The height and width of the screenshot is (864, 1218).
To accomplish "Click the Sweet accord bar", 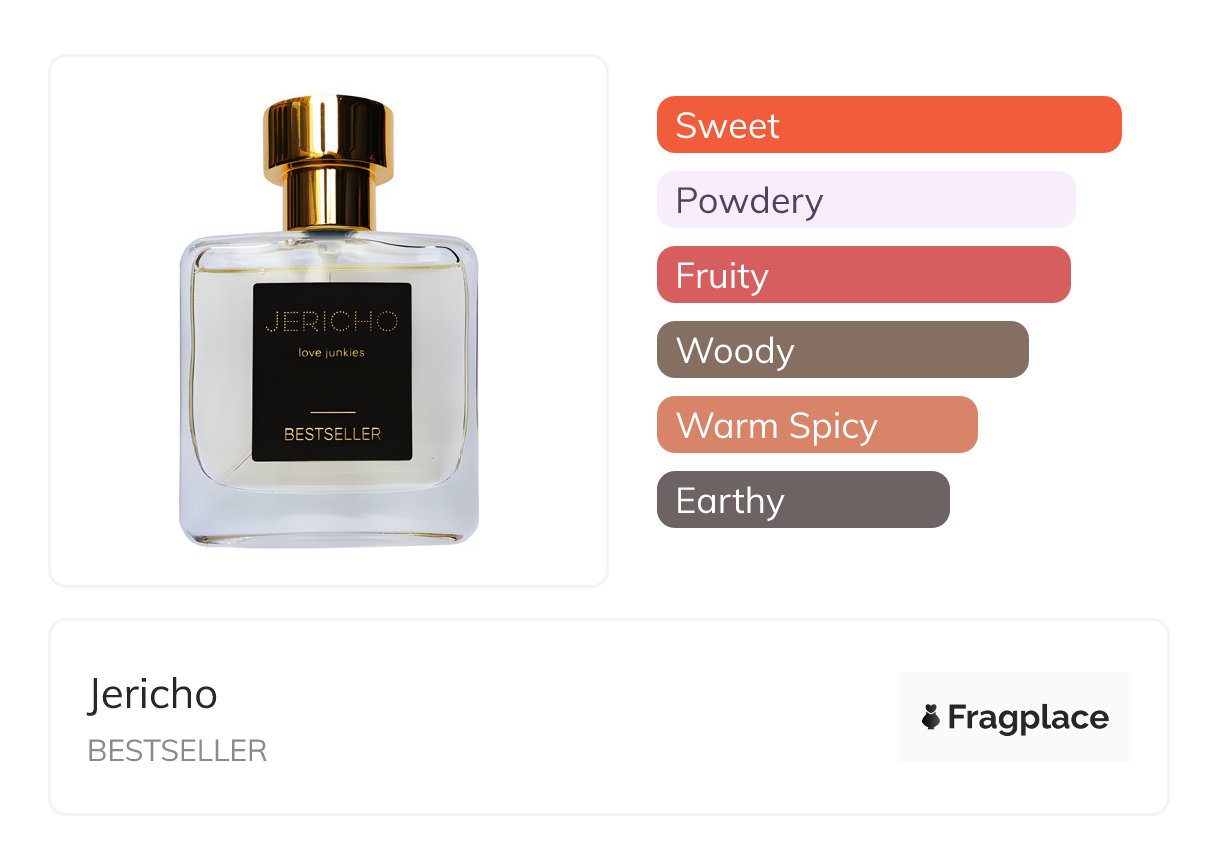I will click(889, 125).
